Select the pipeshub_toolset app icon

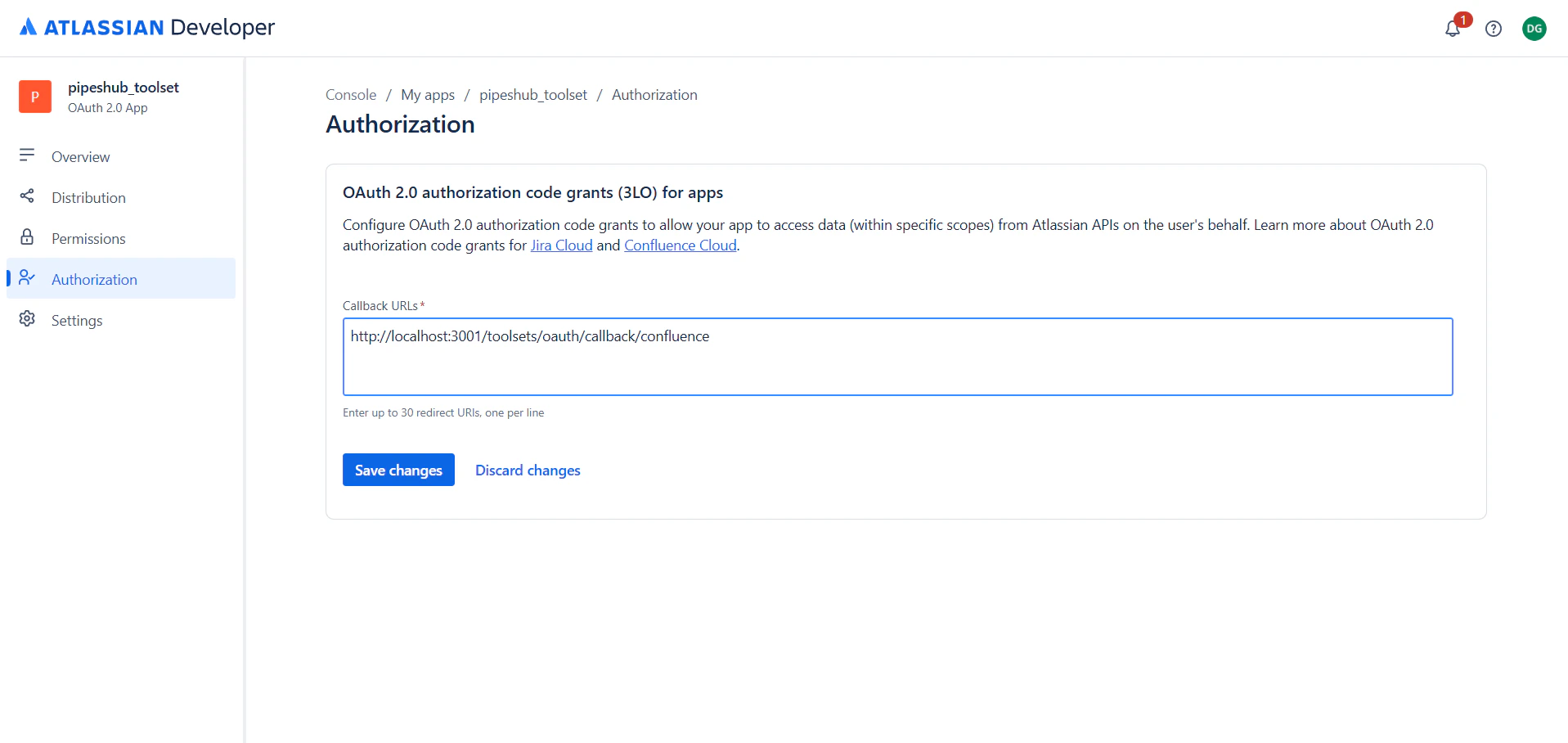pos(34,97)
